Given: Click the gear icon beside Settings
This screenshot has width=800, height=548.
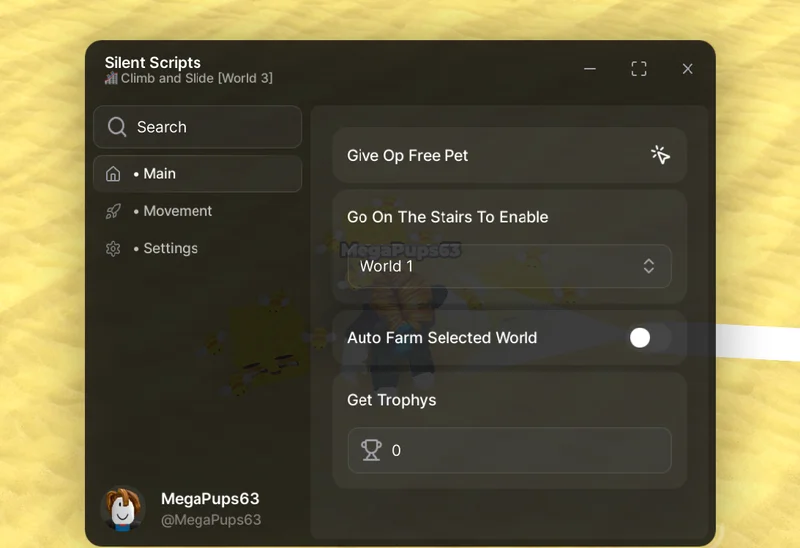Looking at the screenshot, I should [x=113, y=248].
